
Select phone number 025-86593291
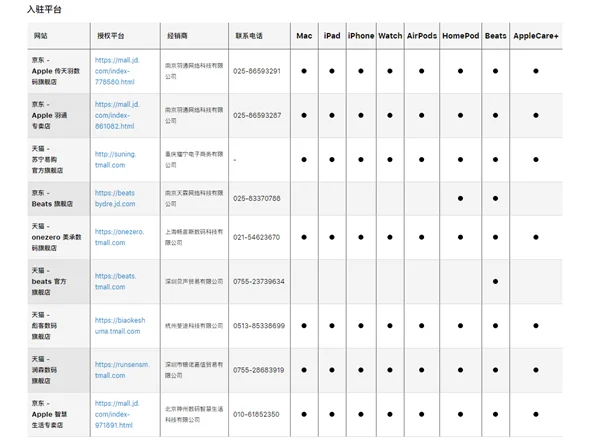point(257,71)
